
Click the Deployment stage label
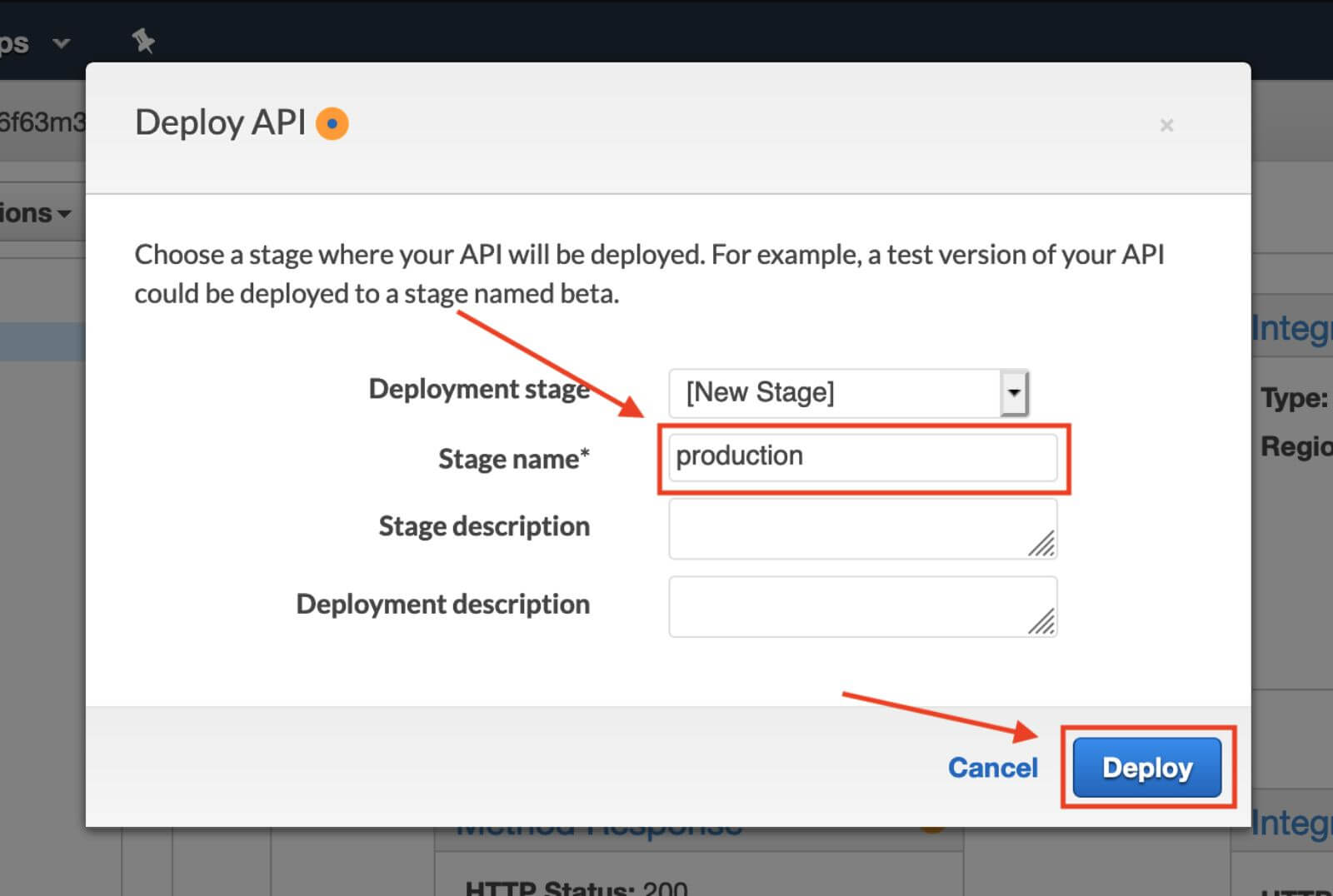tap(479, 389)
